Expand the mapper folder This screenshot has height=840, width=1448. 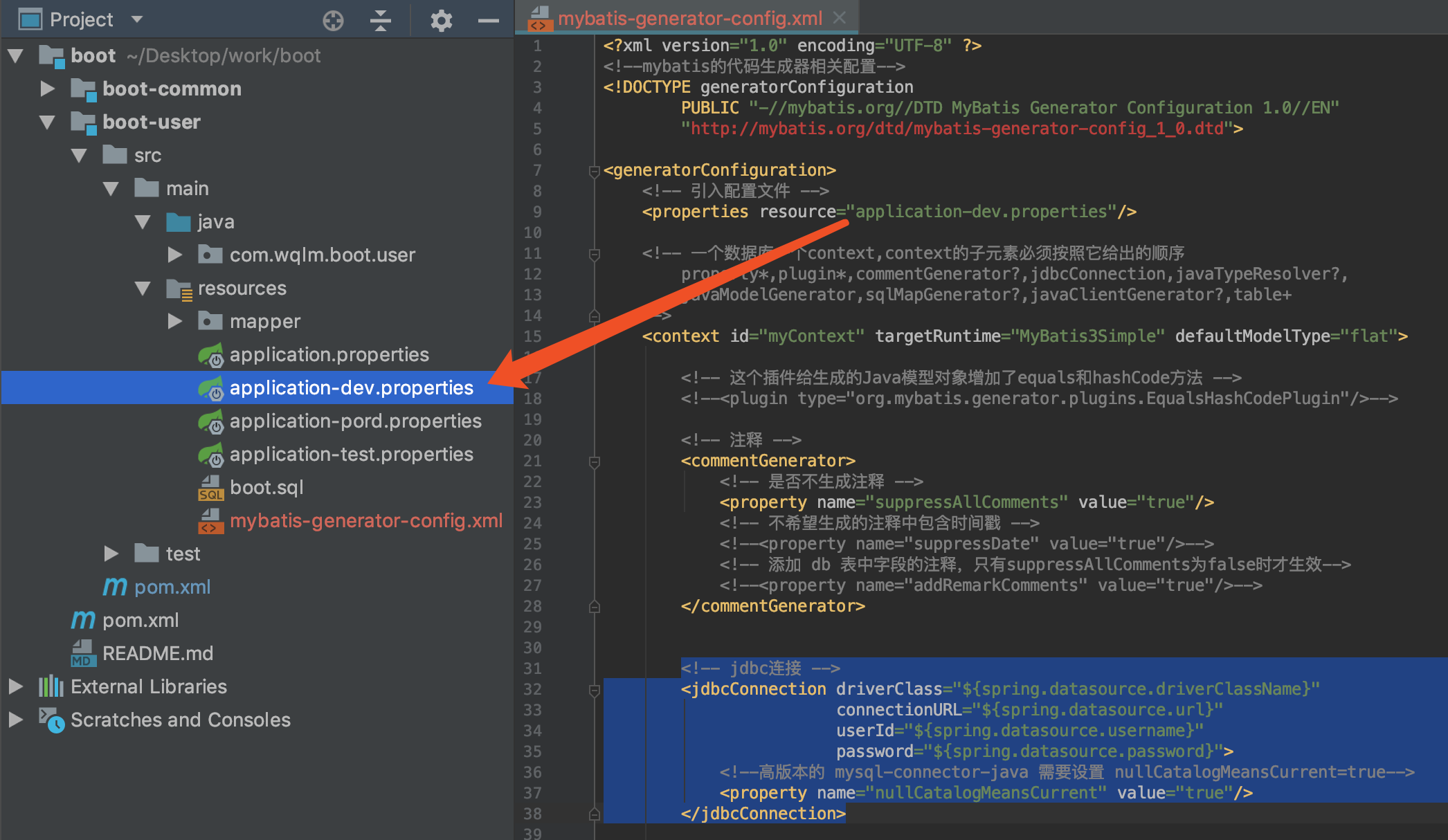coord(174,321)
